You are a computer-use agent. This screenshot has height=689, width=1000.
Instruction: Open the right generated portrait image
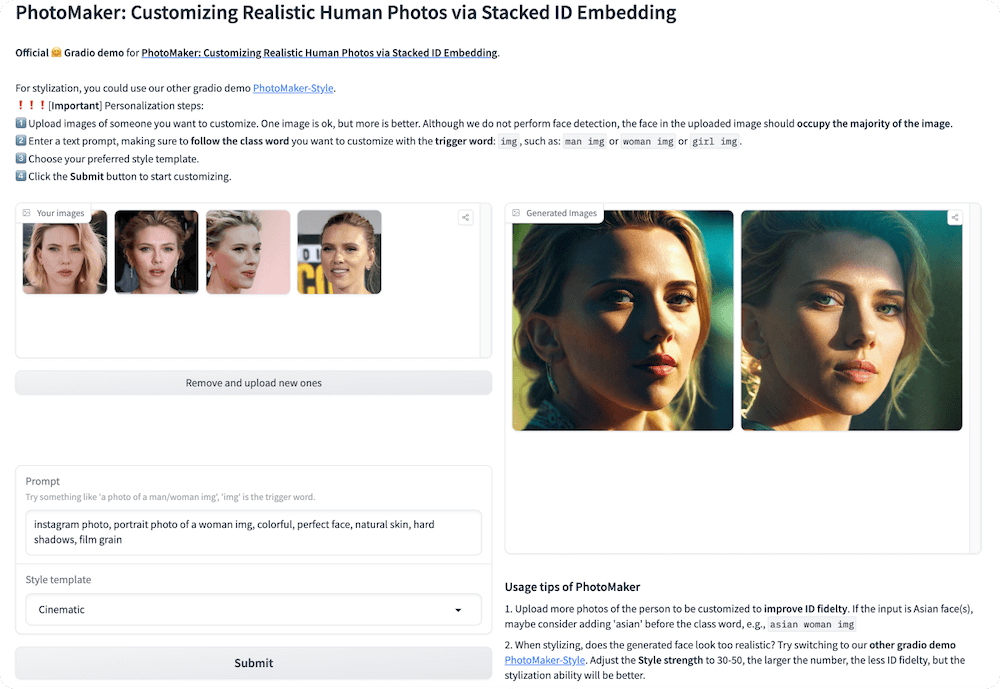click(x=851, y=320)
